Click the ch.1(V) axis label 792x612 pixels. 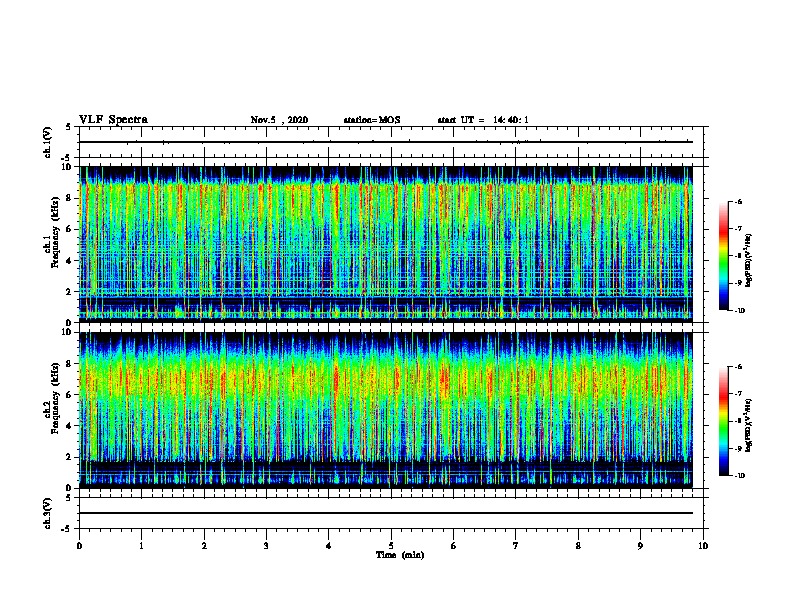[47, 142]
